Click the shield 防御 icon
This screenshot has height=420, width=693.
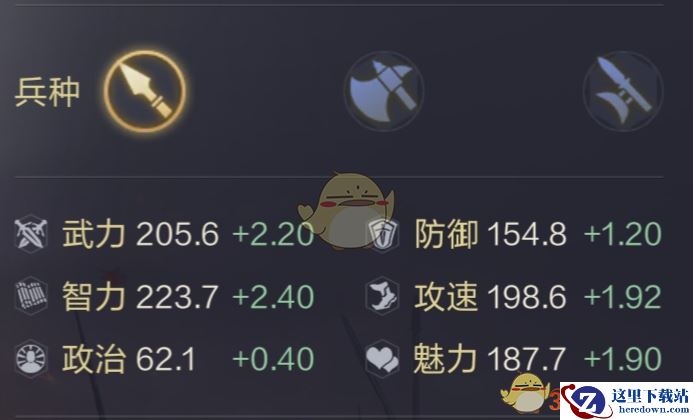383,234
